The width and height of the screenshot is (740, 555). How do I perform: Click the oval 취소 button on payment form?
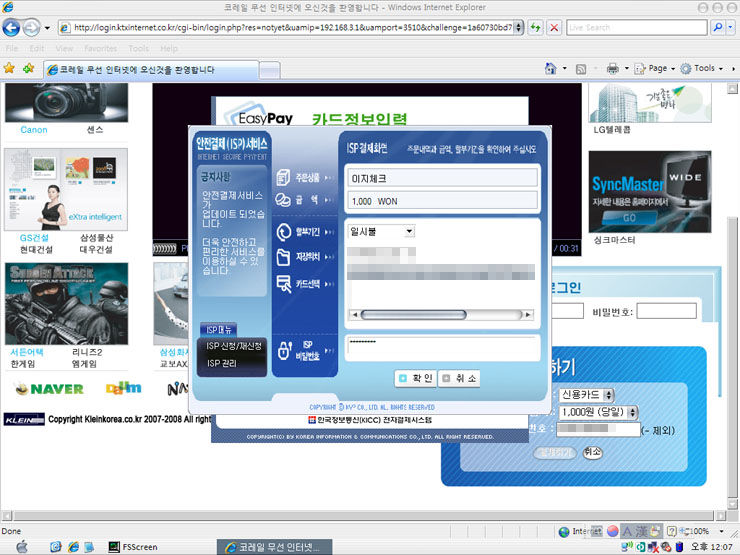click(592, 452)
